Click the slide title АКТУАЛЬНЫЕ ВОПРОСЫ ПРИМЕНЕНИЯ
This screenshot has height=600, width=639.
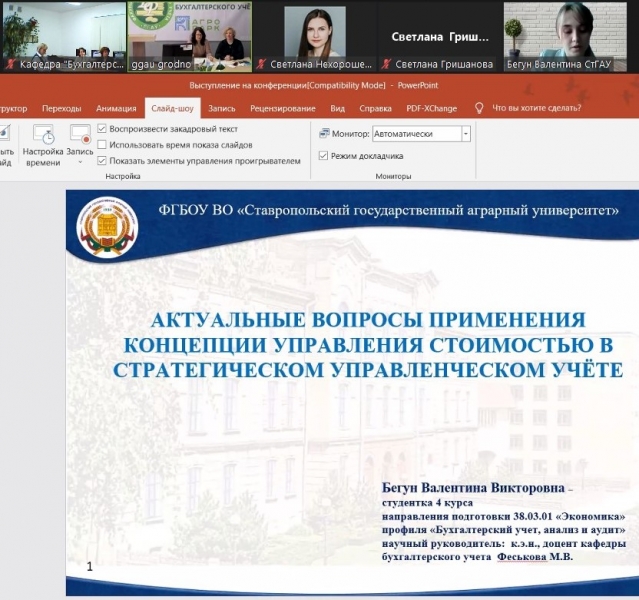tap(368, 320)
